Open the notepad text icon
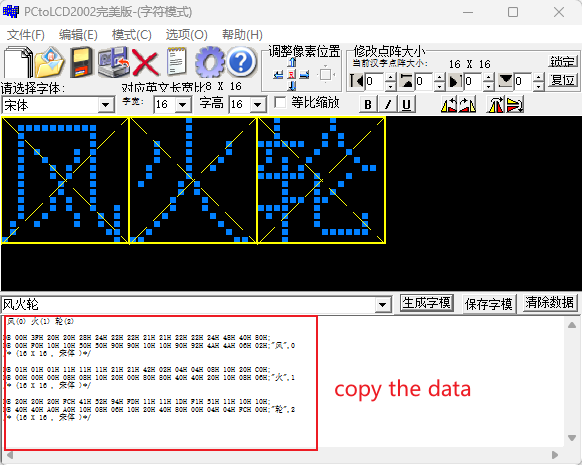582x465 pixels. [176, 62]
